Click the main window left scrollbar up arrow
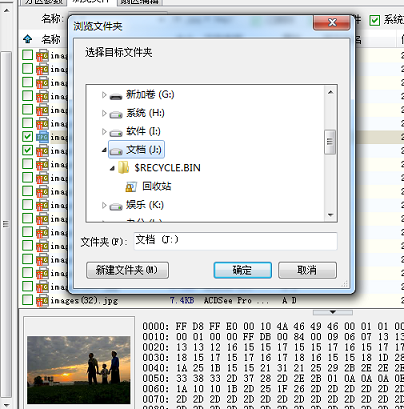 click(6, 11)
